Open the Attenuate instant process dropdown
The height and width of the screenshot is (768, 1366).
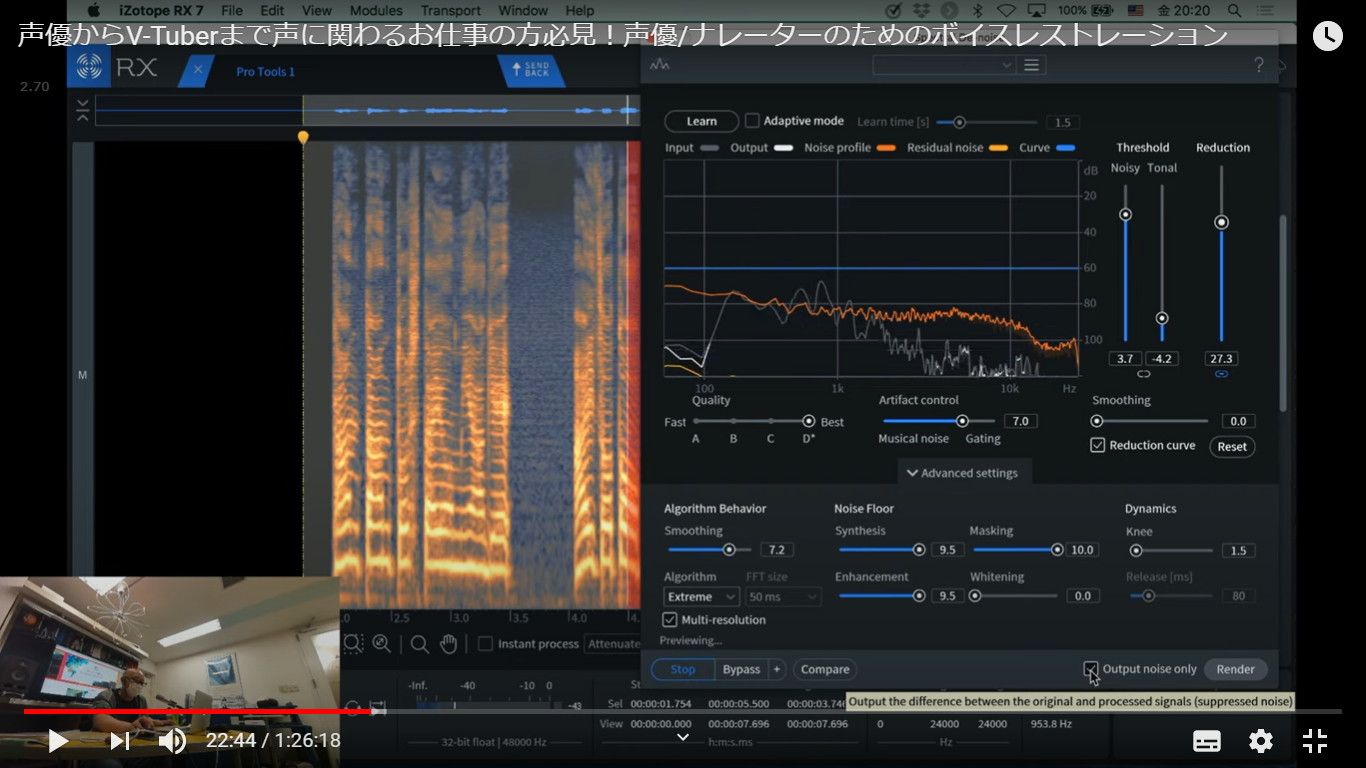[612, 644]
